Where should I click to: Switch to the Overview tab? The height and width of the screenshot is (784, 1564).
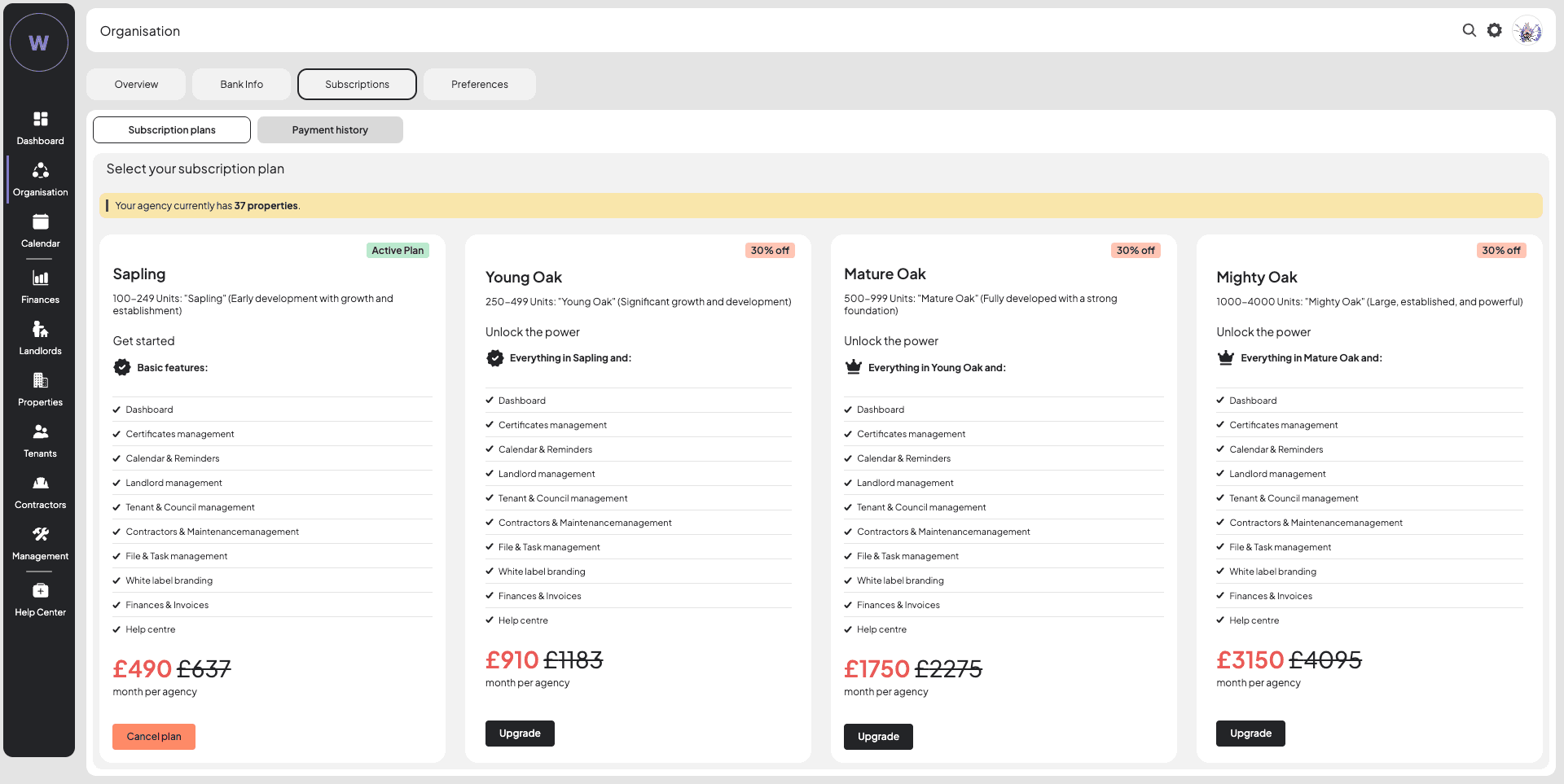click(x=136, y=85)
